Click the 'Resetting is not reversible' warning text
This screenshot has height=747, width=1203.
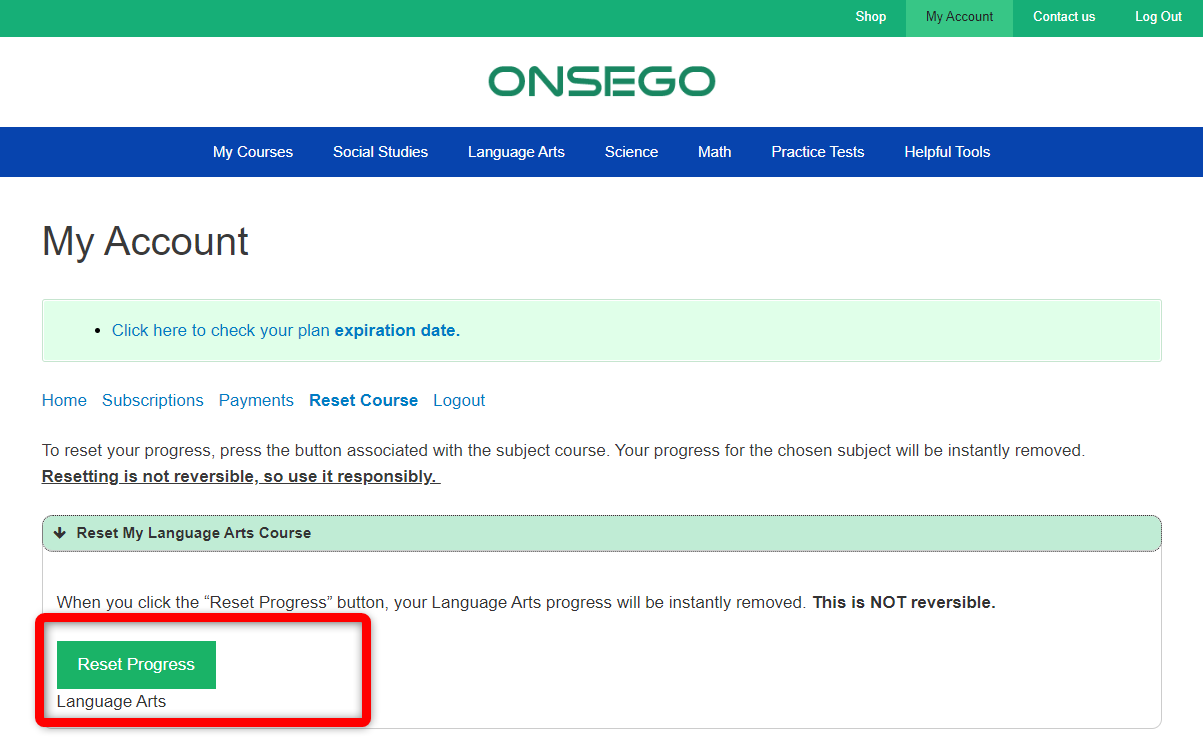pos(241,477)
